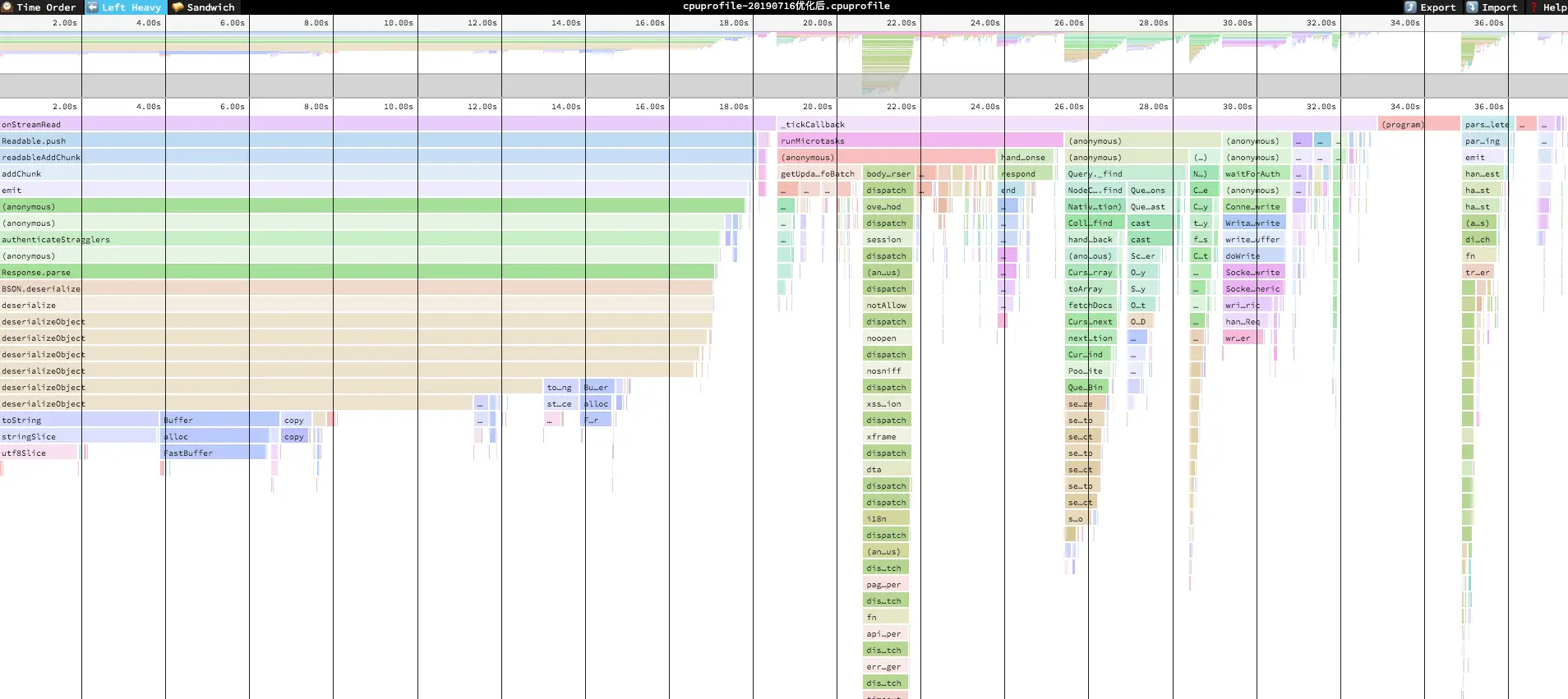This screenshot has width=1568, height=699.
Task: Switch to the Time Order view
Action: click(39, 7)
